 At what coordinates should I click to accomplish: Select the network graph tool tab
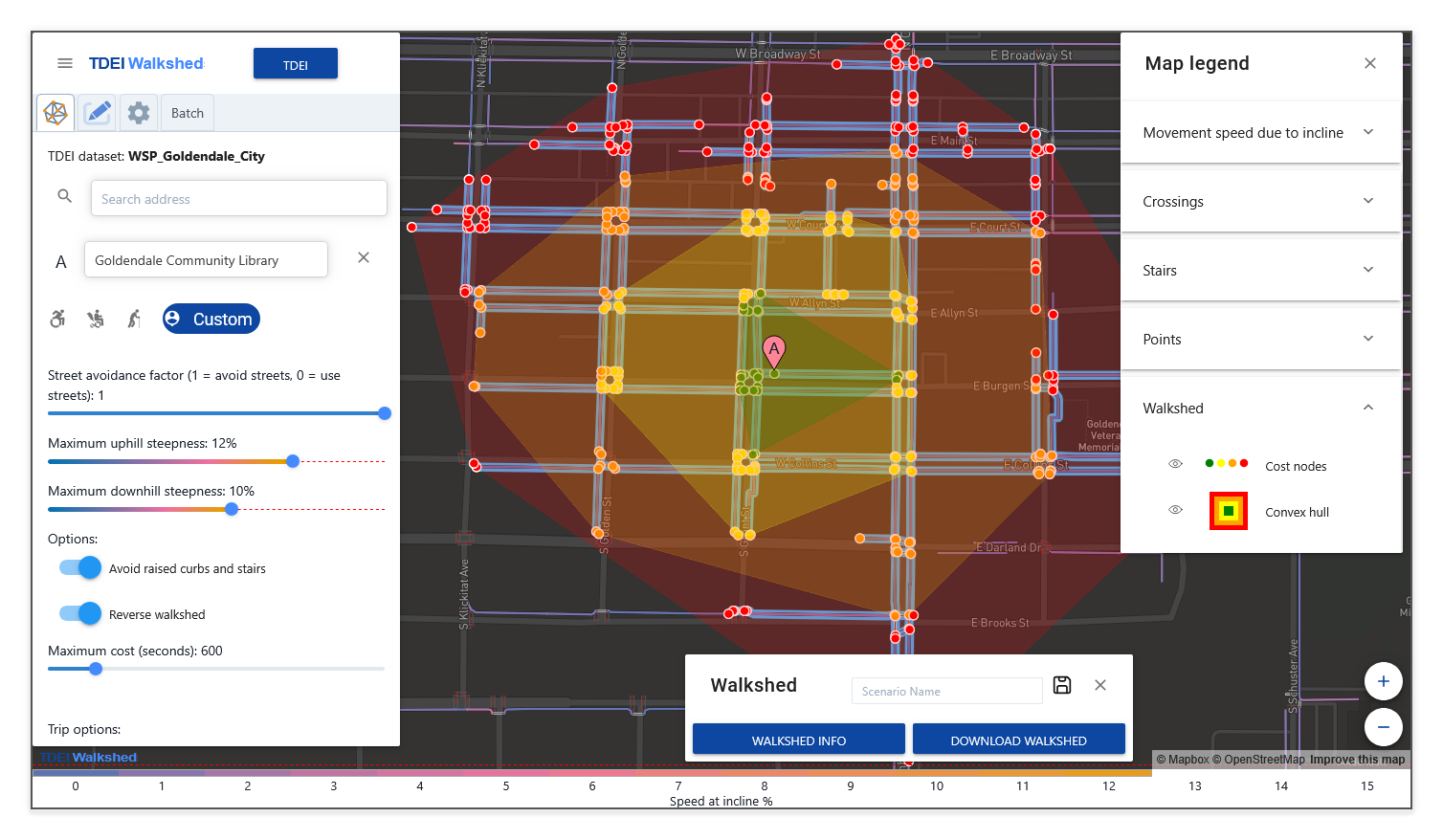55,112
